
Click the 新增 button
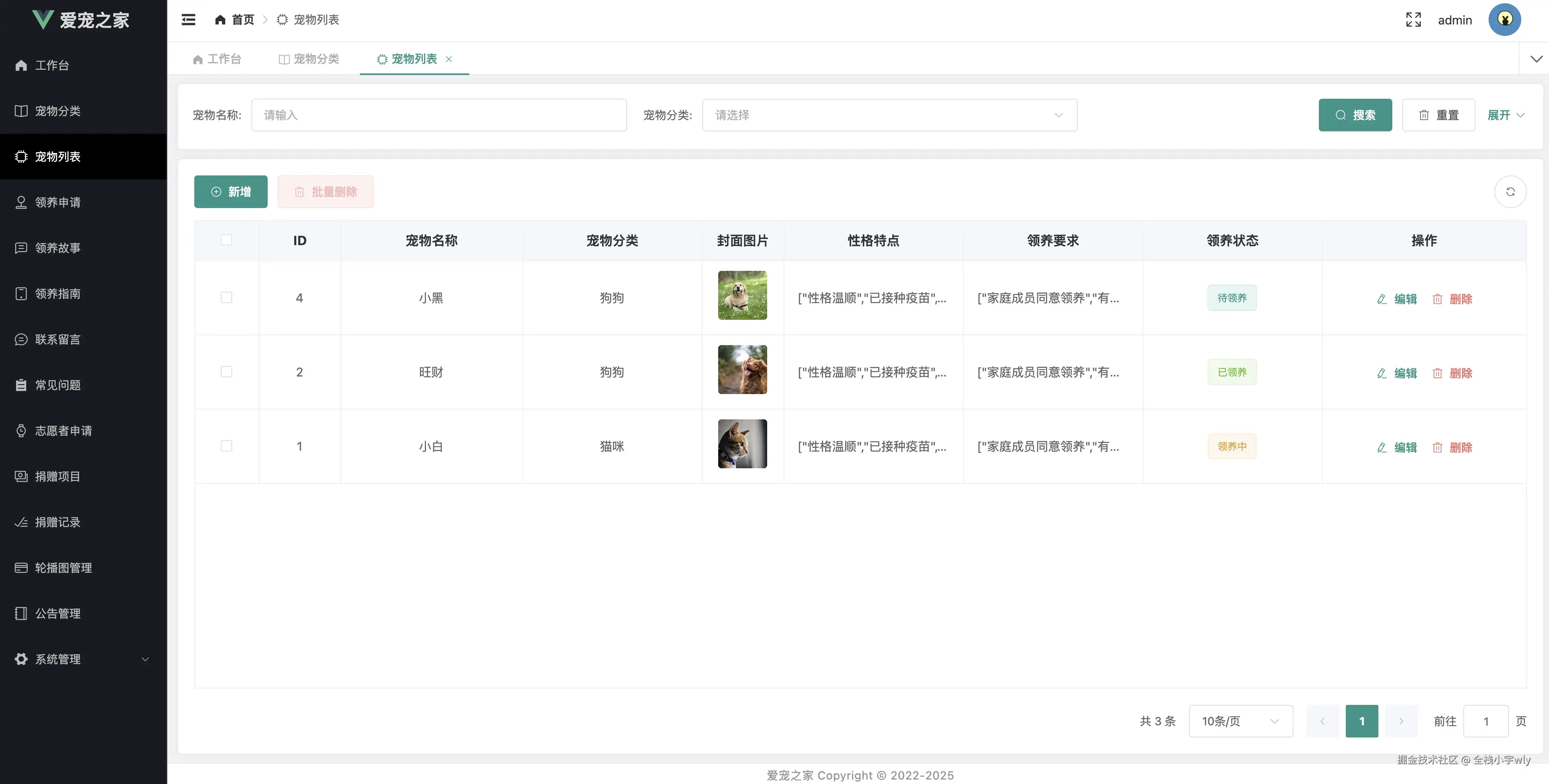[x=230, y=192]
